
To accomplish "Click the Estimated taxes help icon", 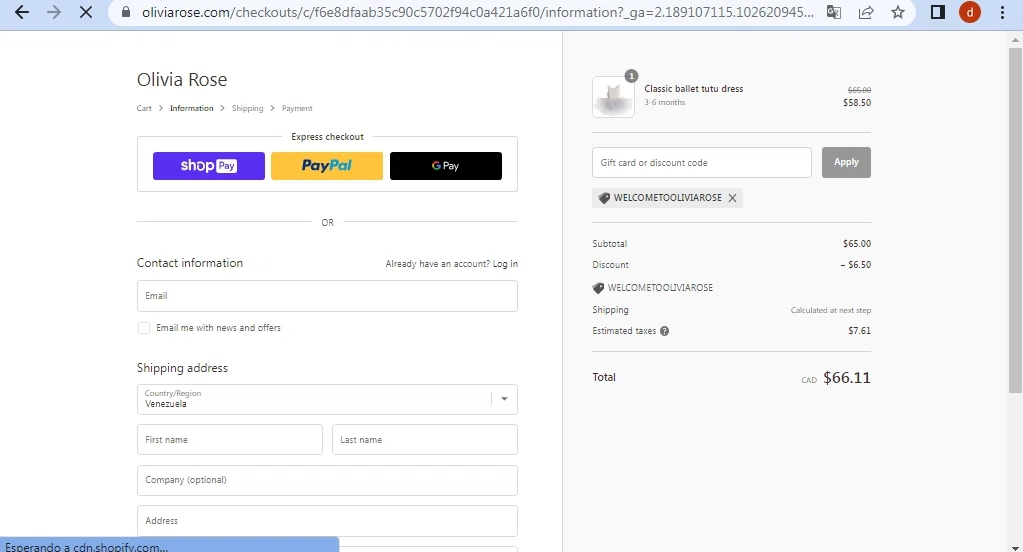I will click(664, 331).
